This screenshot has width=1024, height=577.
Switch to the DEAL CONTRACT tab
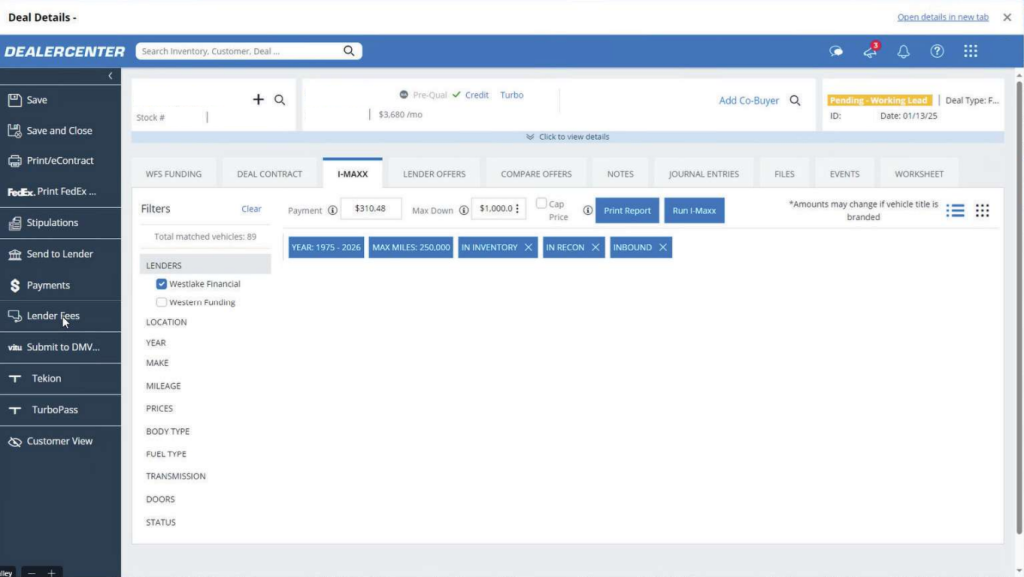point(270,174)
